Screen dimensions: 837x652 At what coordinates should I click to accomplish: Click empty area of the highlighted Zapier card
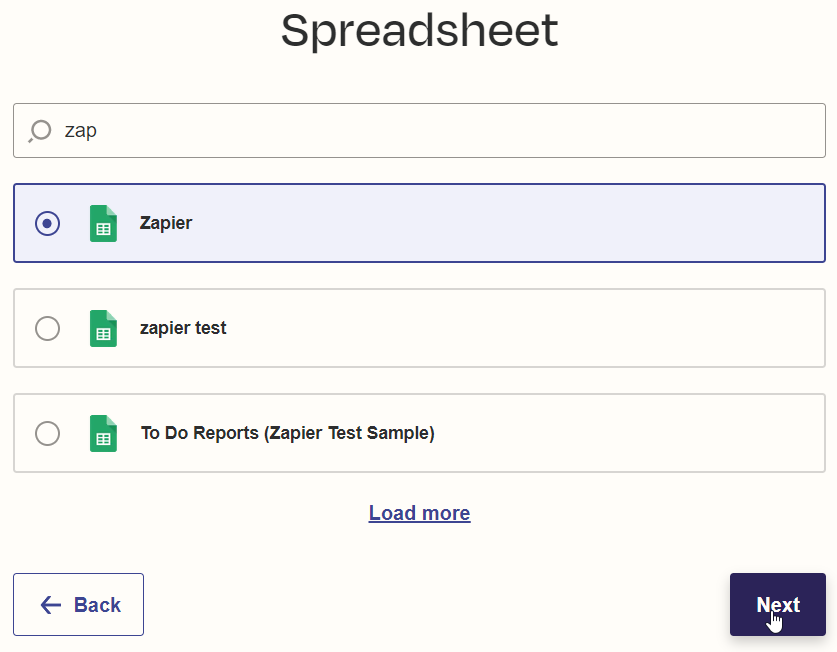[x=507, y=223]
